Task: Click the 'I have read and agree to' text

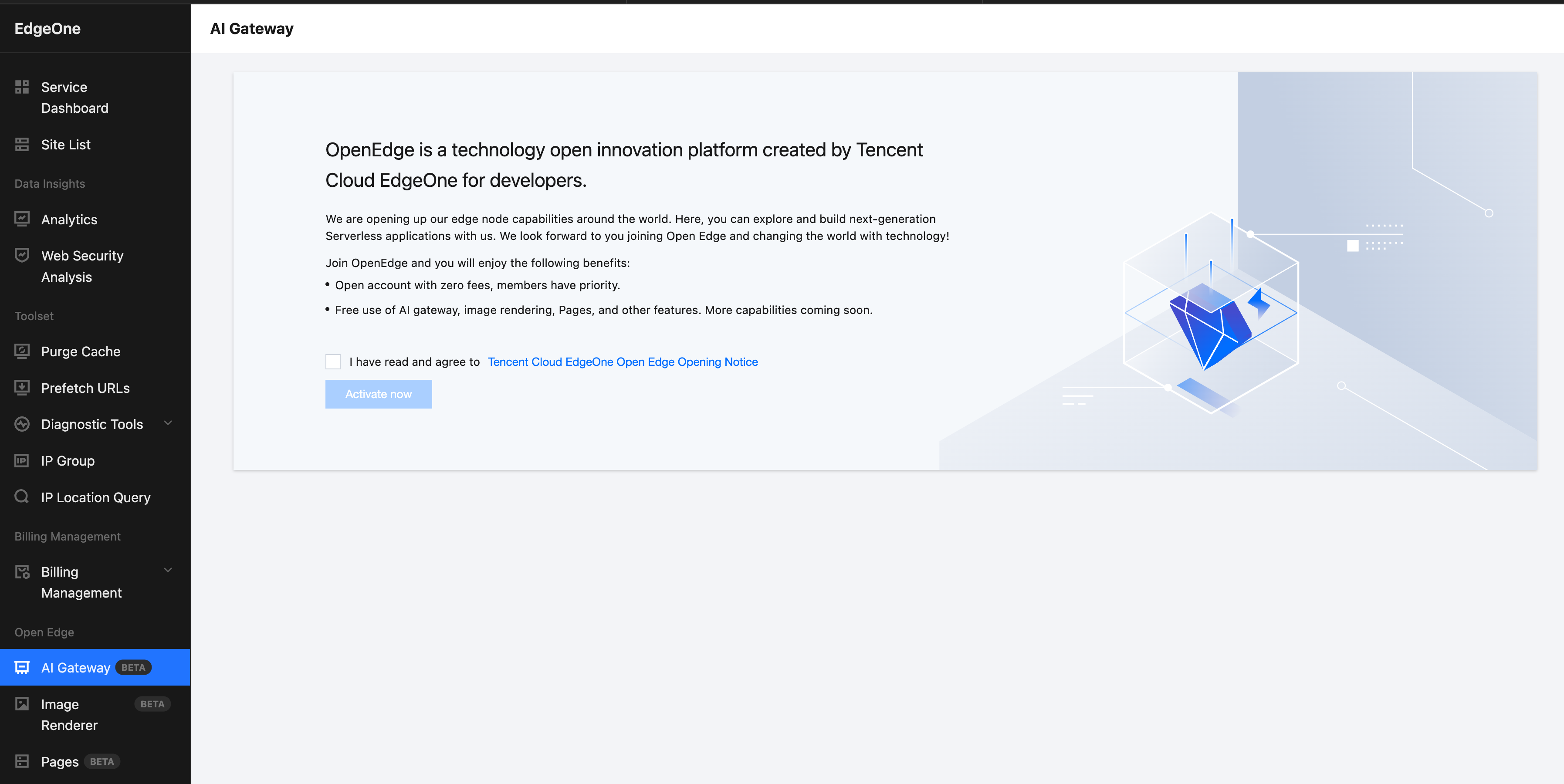Action: point(415,362)
